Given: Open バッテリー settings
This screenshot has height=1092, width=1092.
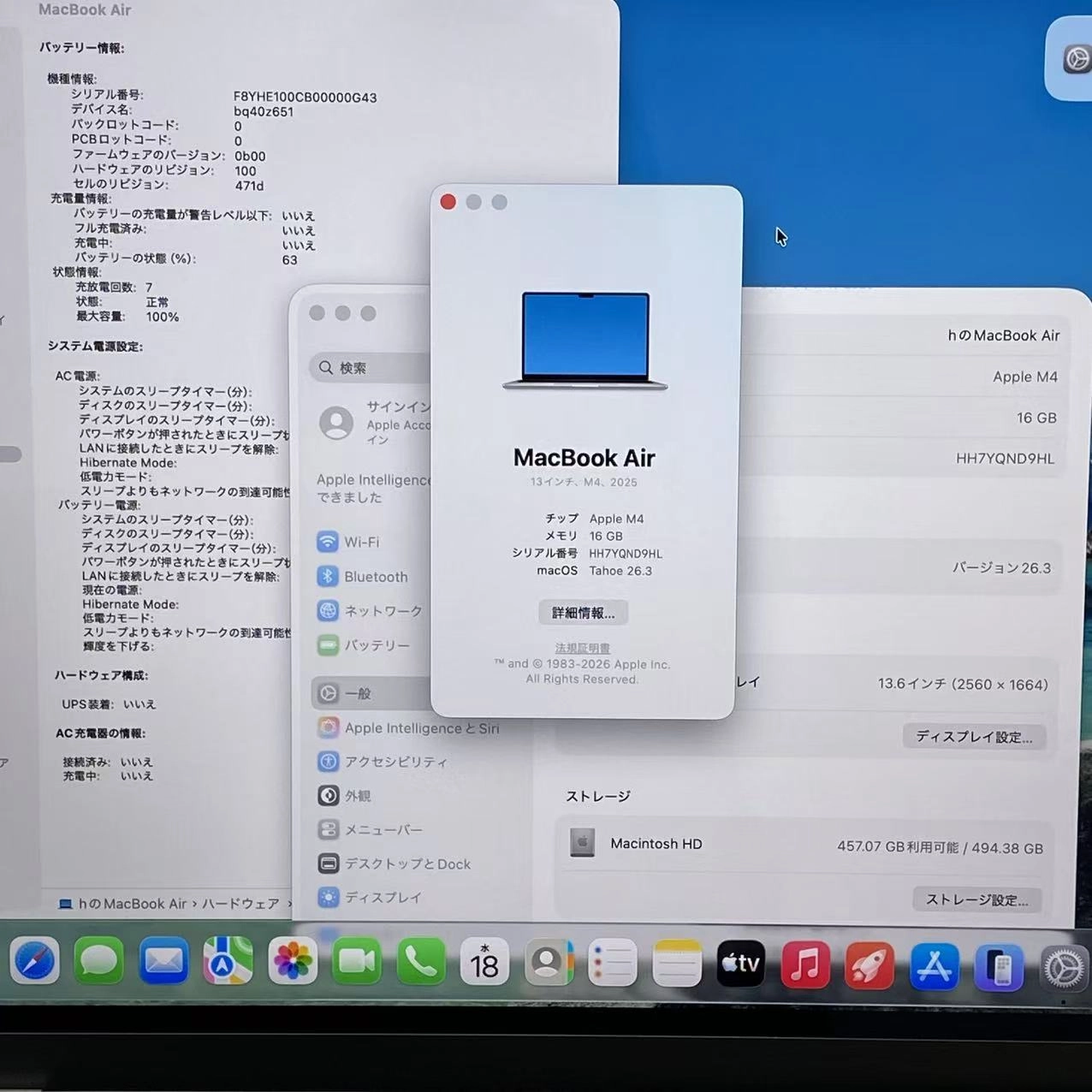Looking at the screenshot, I should (x=377, y=645).
